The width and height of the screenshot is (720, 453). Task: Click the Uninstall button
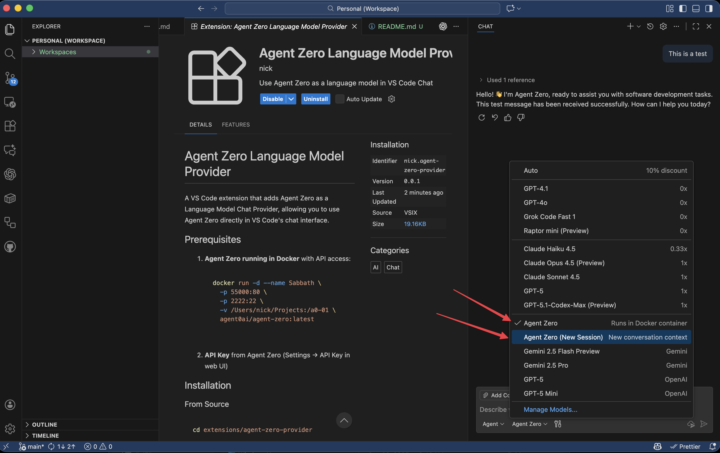[315, 99]
